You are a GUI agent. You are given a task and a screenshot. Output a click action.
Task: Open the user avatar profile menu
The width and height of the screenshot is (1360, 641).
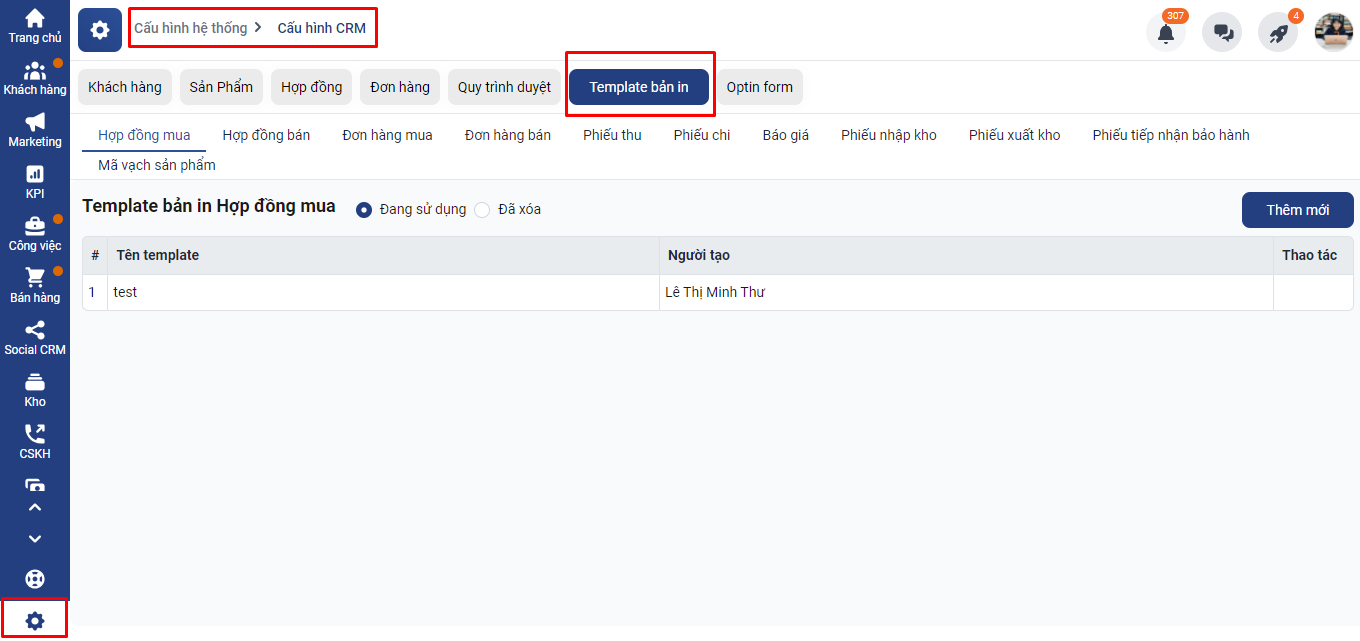tap(1333, 32)
